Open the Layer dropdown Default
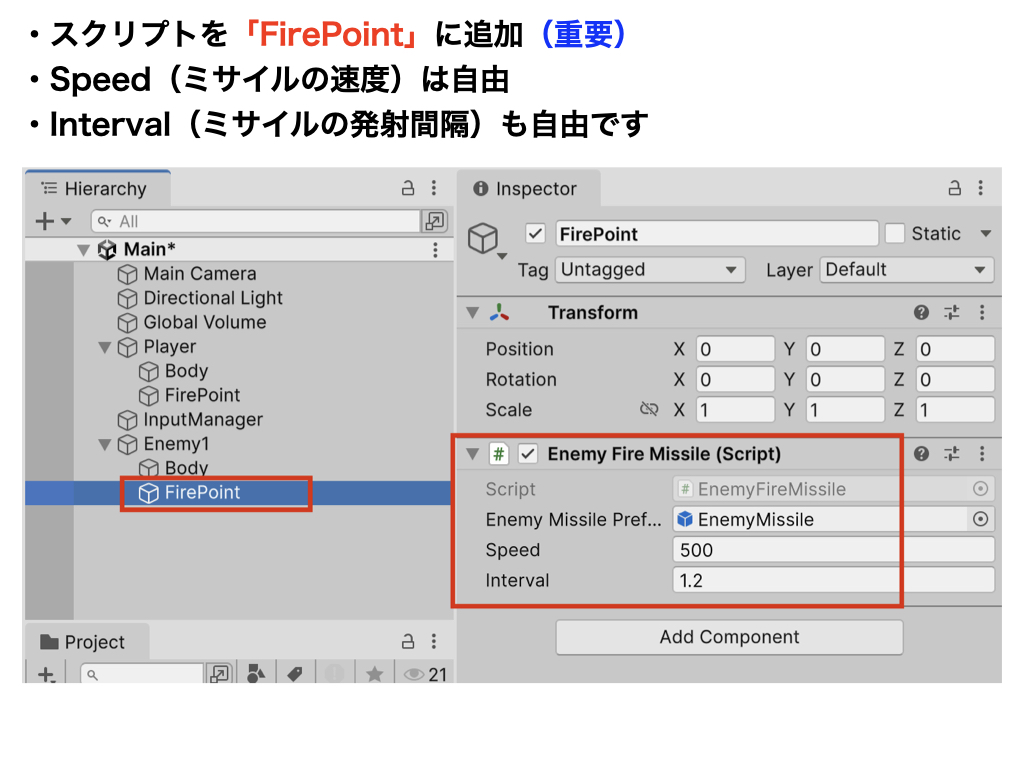 [906, 270]
